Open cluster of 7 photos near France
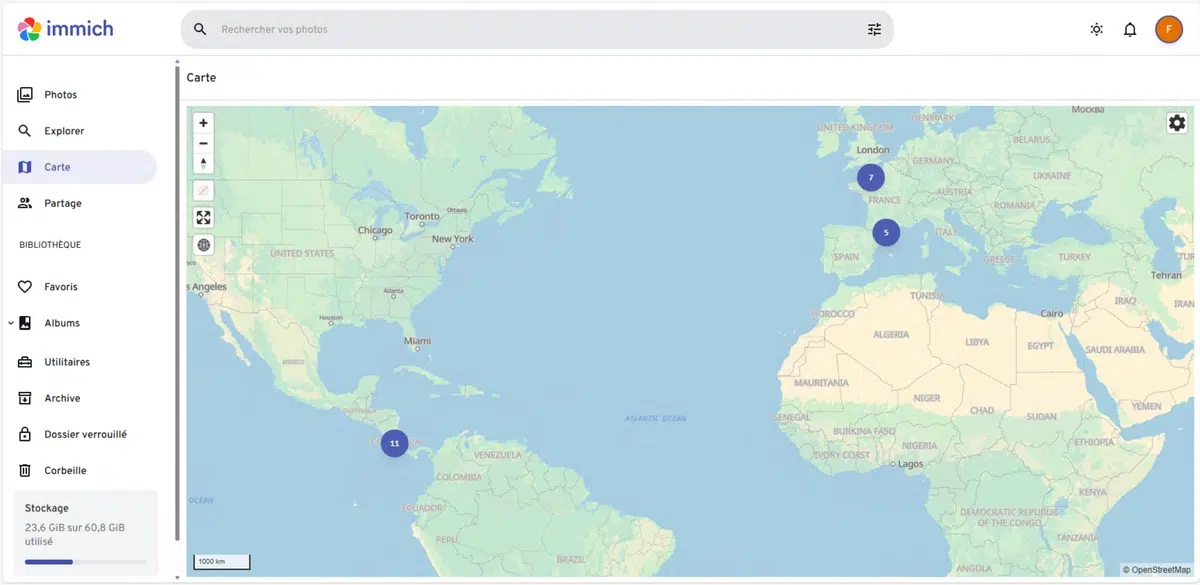1200x585 pixels. 871,177
